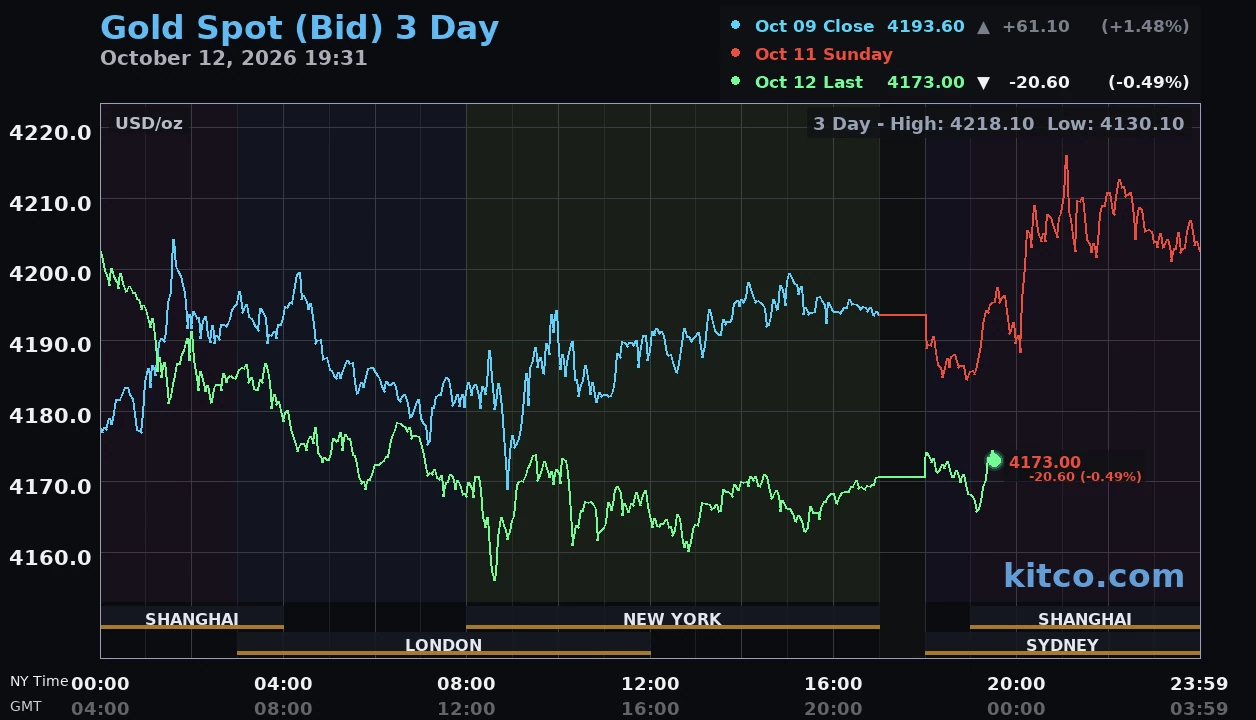This screenshot has height=720, width=1256.
Task: Click the 4180.0 price axis label
Action: [x=50, y=415]
